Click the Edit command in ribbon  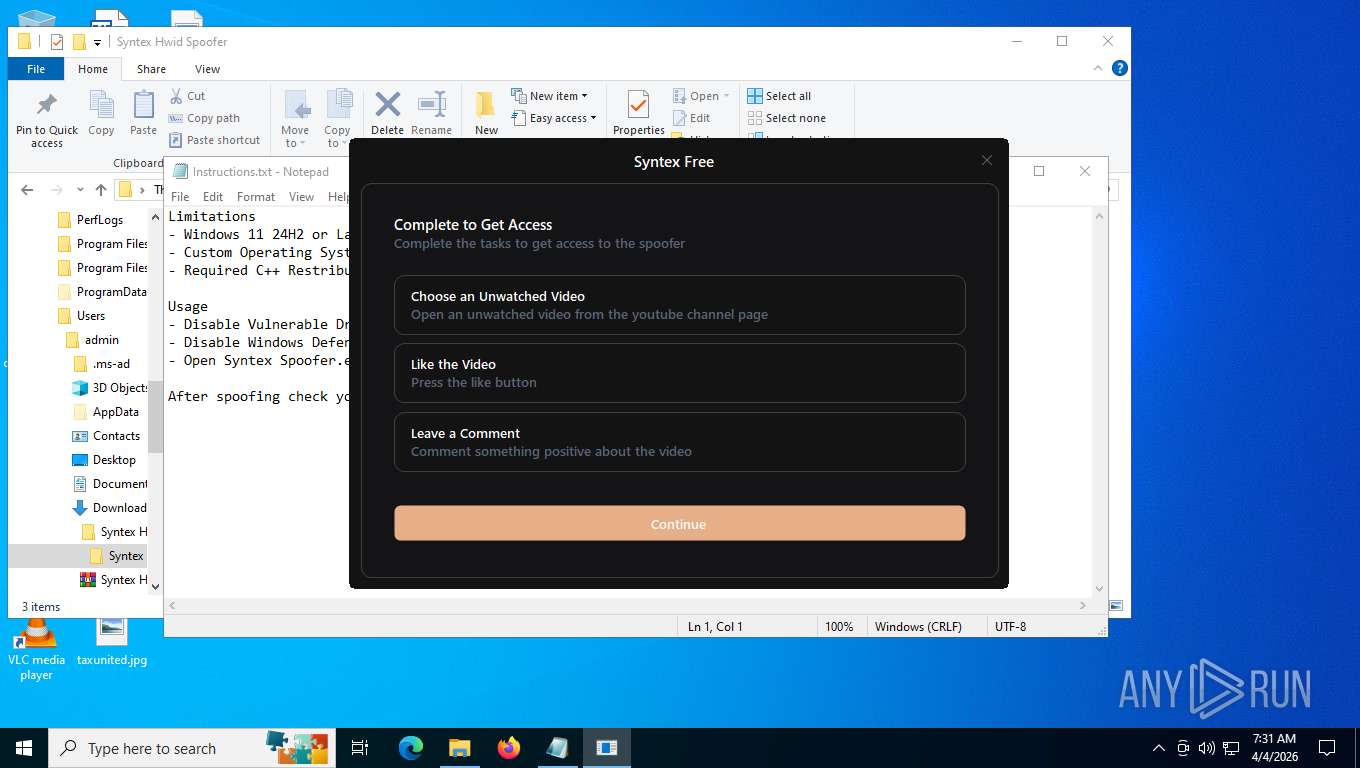691,118
